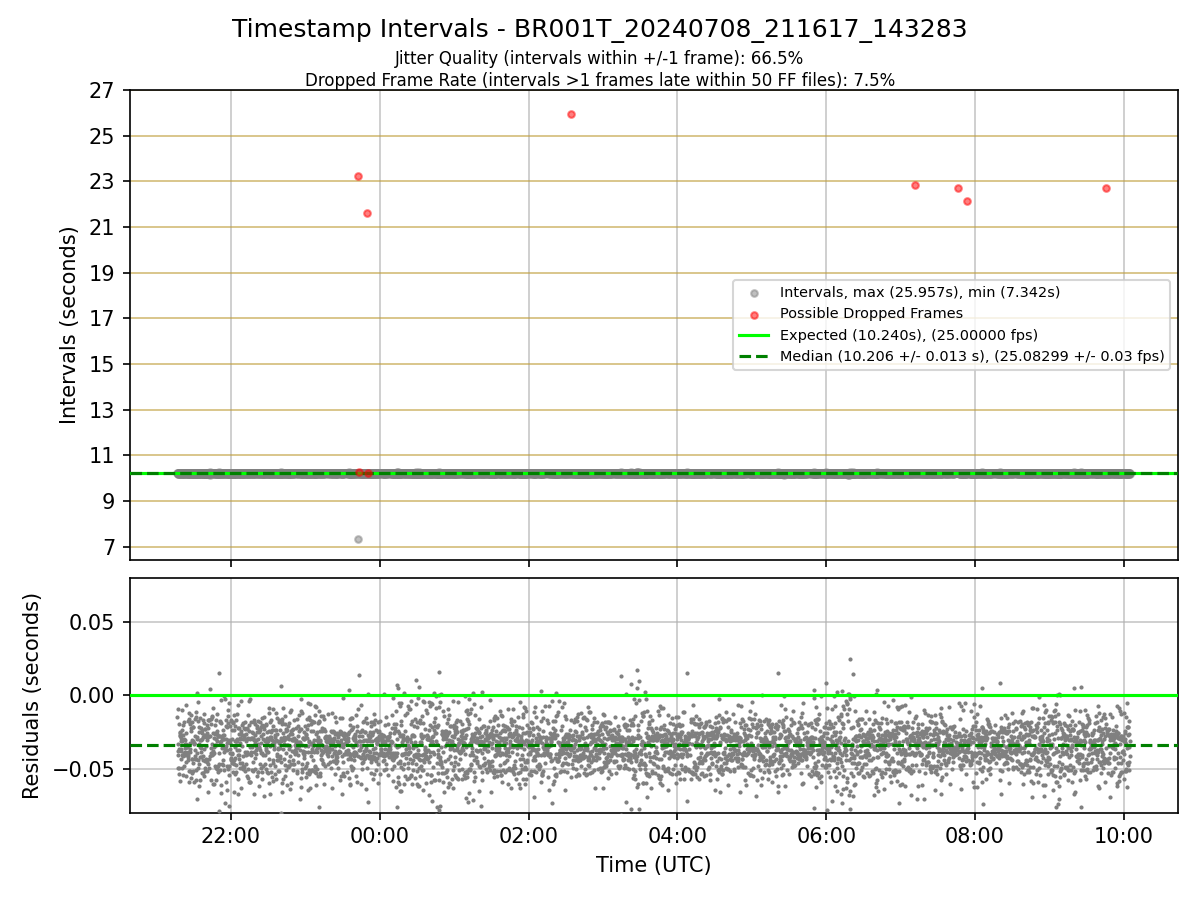This screenshot has width=1200, height=900.
Task: Click the x-axis tick label '02:00'
Action: pyautogui.click(x=529, y=836)
